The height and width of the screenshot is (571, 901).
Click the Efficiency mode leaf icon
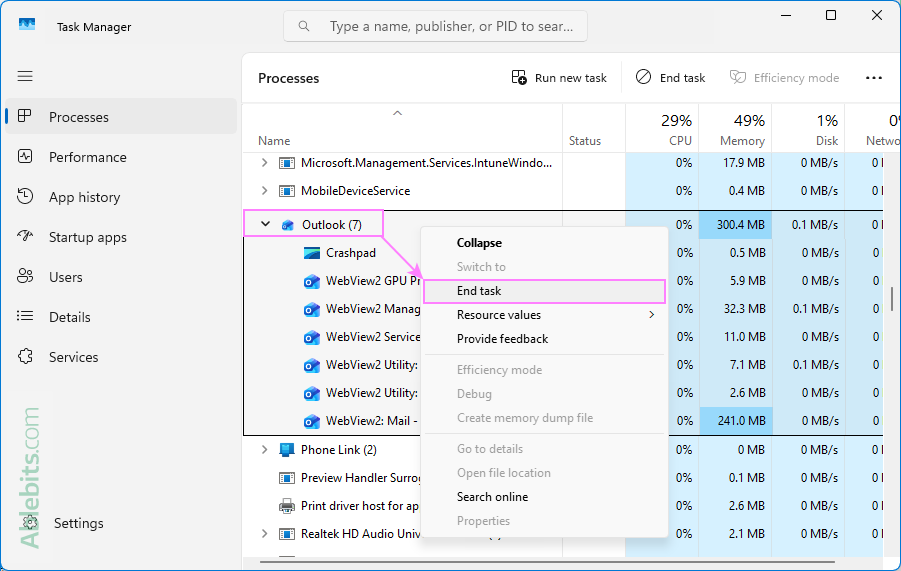[x=738, y=77]
